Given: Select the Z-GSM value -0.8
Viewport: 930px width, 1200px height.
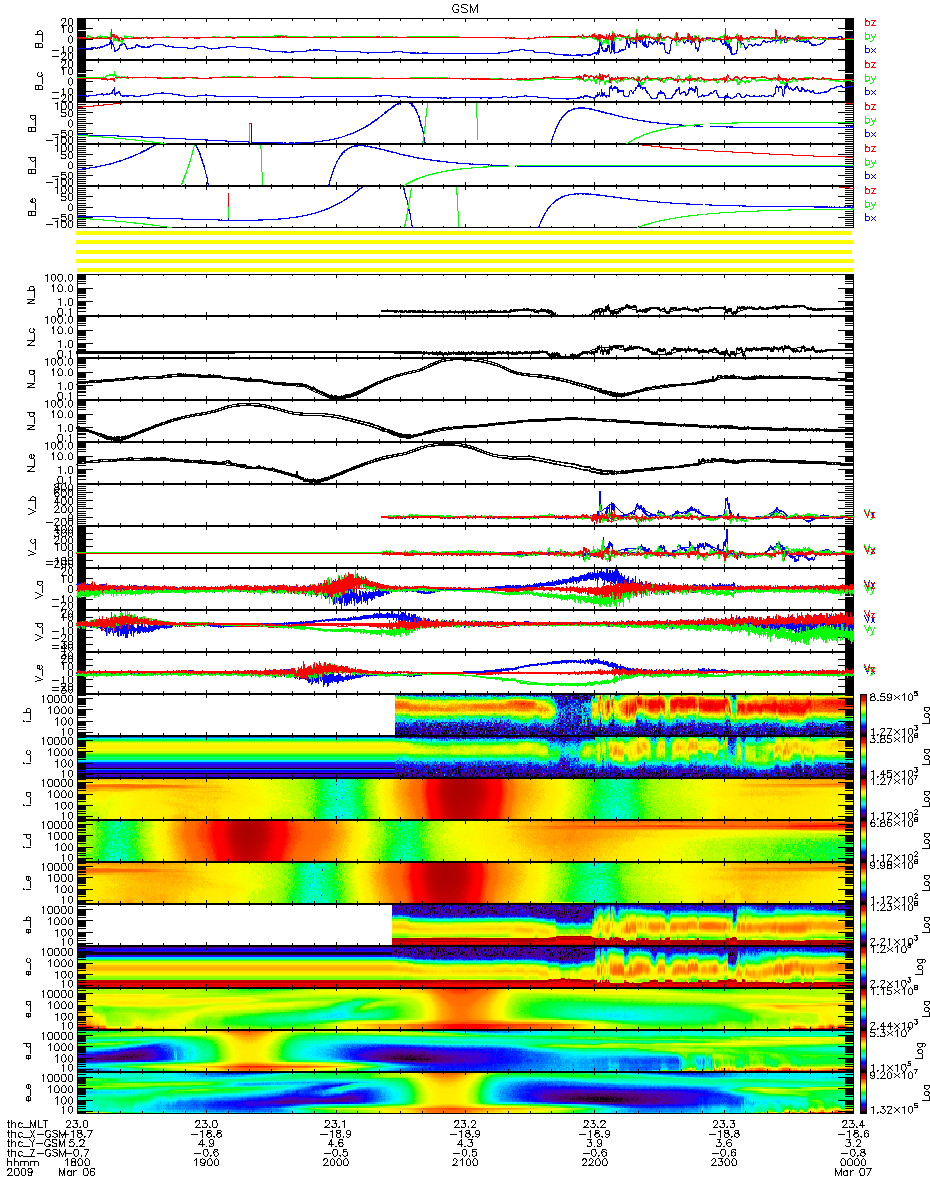Looking at the screenshot, I should pyautogui.click(x=852, y=1151).
